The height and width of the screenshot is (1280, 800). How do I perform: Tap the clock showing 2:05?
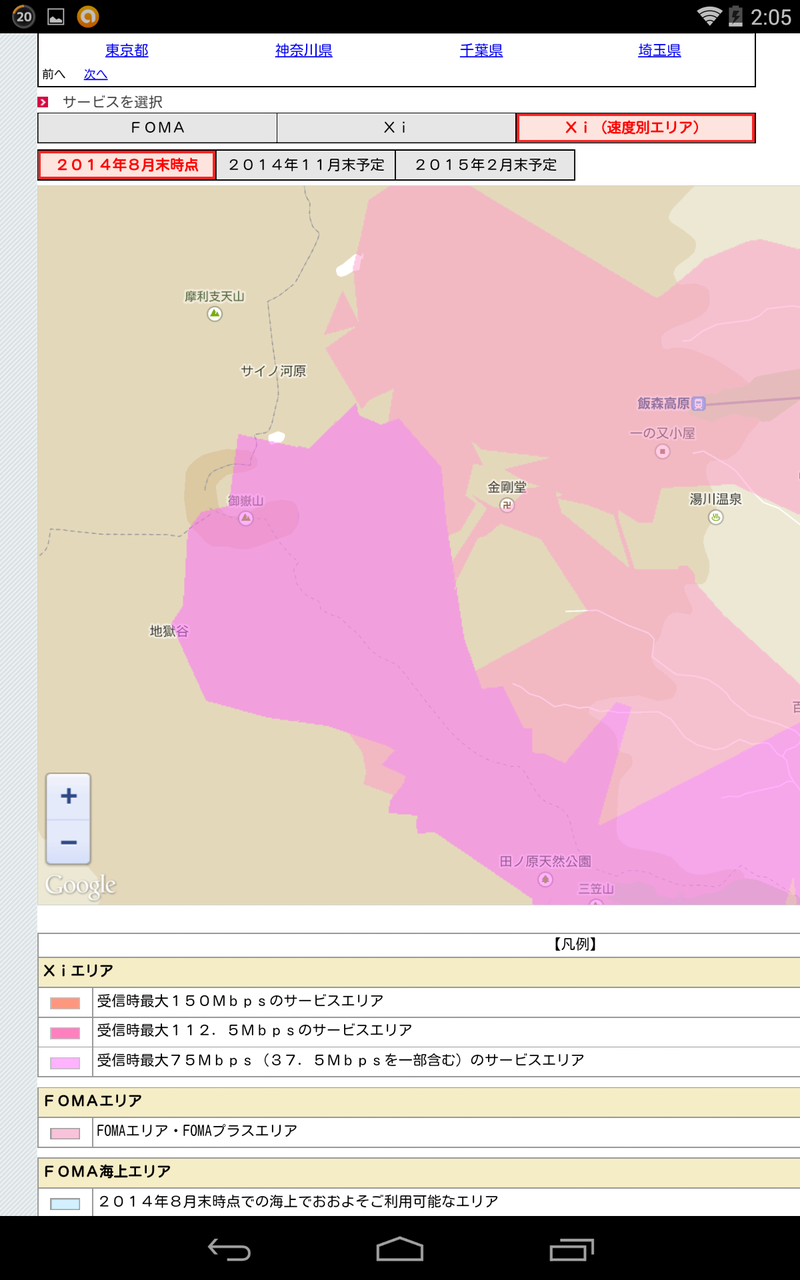pos(772,16)
